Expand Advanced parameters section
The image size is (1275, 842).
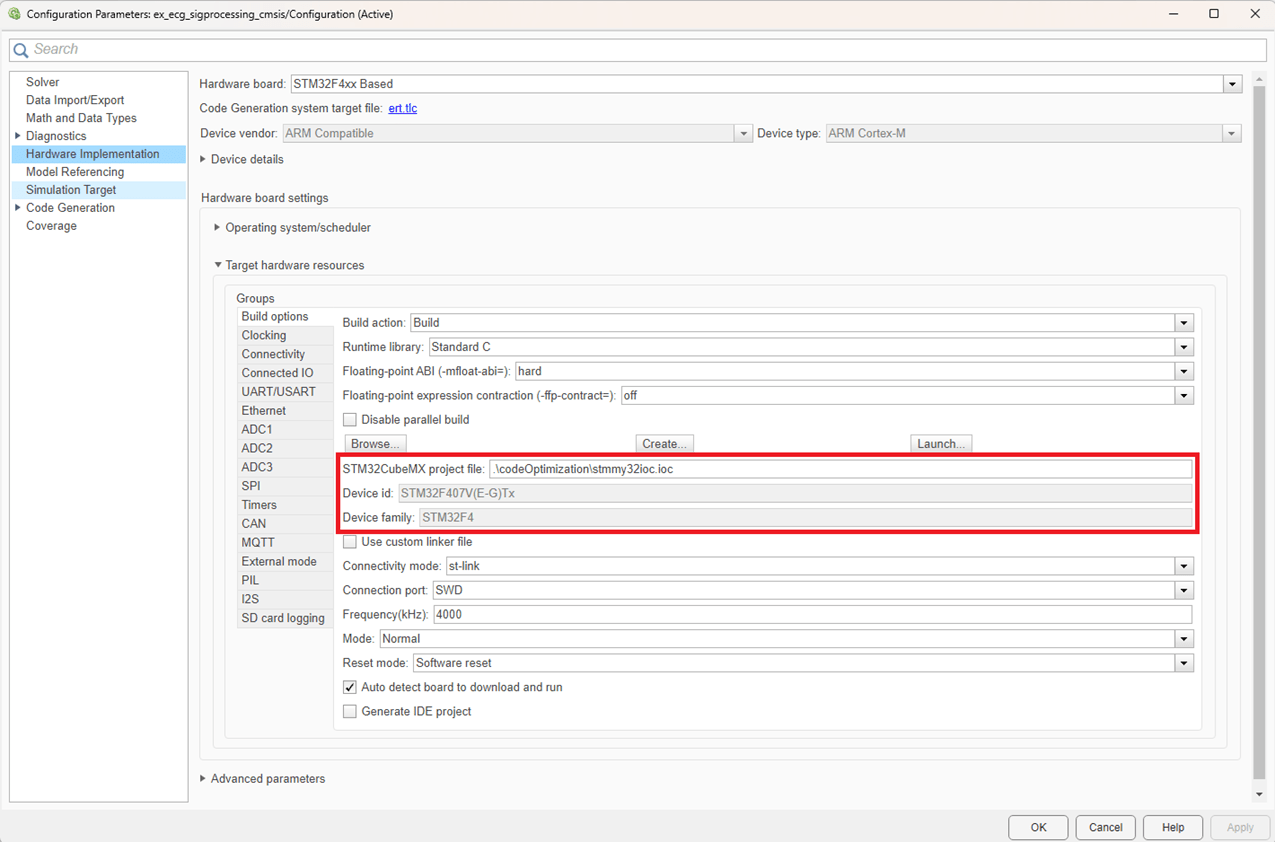tap(204, 779)
